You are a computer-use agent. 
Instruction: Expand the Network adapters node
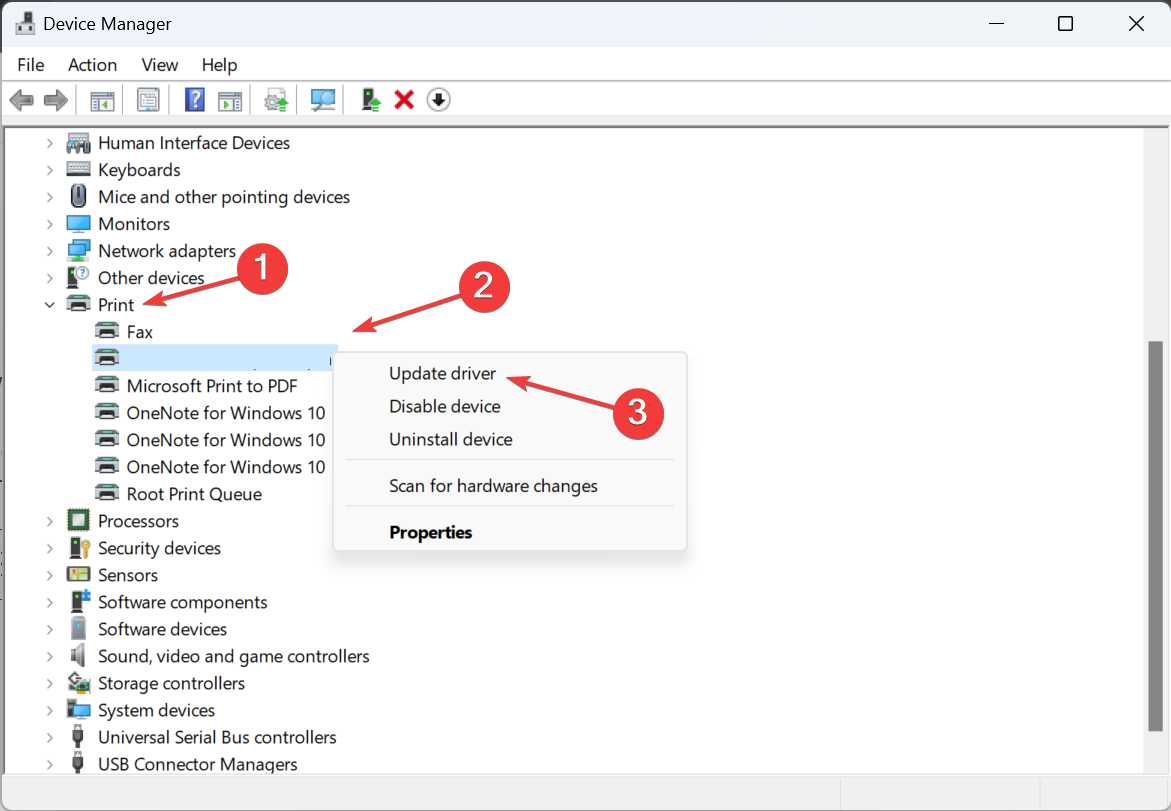tap(50, 251)
